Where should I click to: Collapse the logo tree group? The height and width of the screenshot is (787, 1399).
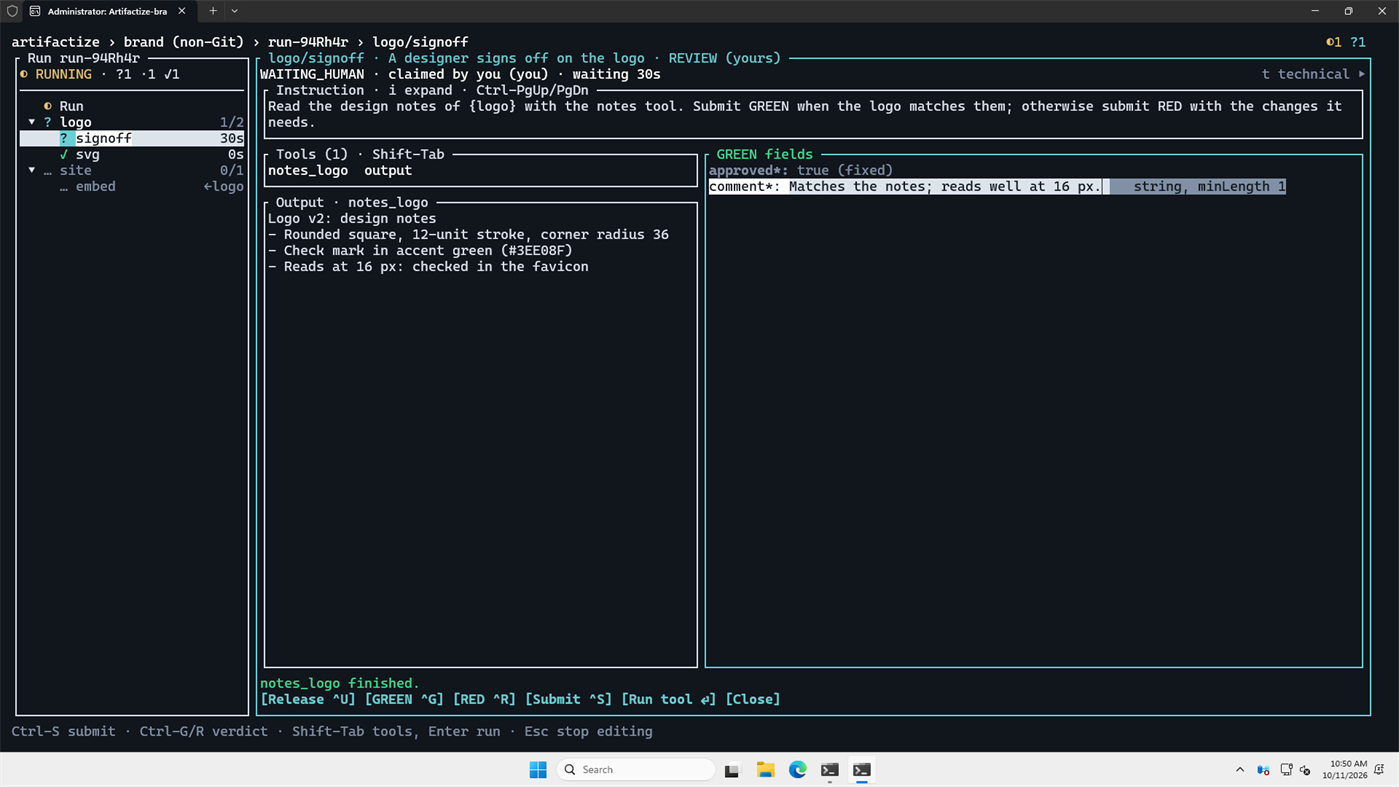(x=32, y=122)
